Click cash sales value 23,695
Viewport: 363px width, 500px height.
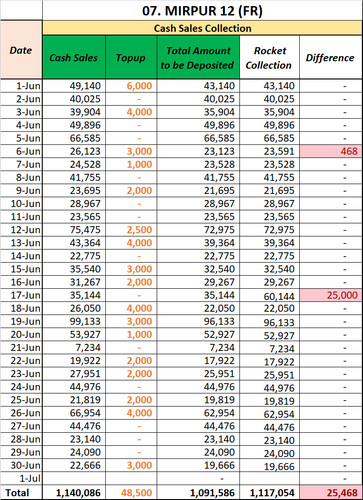(x=74, y=190)
